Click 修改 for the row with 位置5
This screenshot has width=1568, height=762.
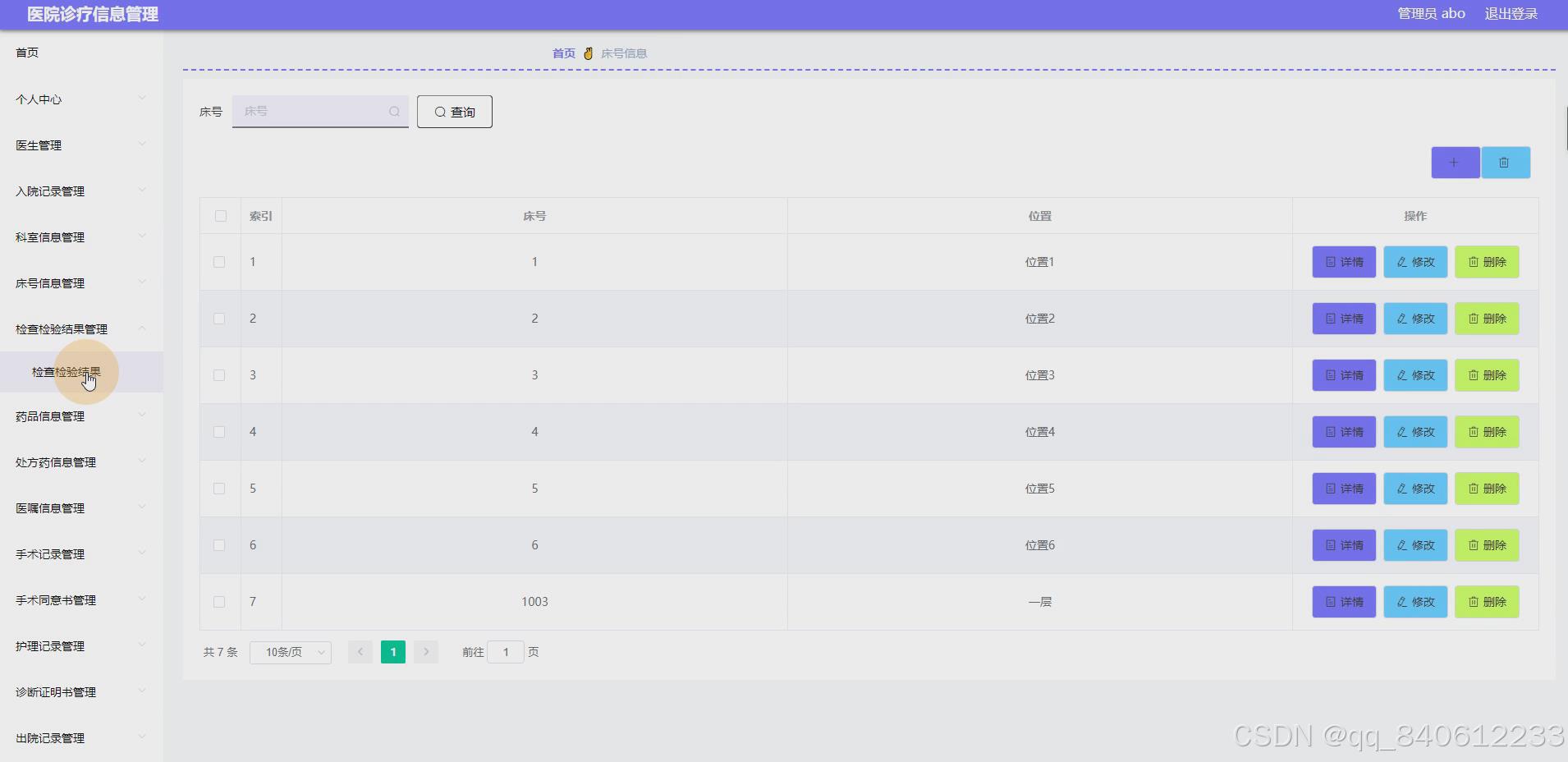pos(1415,489)
